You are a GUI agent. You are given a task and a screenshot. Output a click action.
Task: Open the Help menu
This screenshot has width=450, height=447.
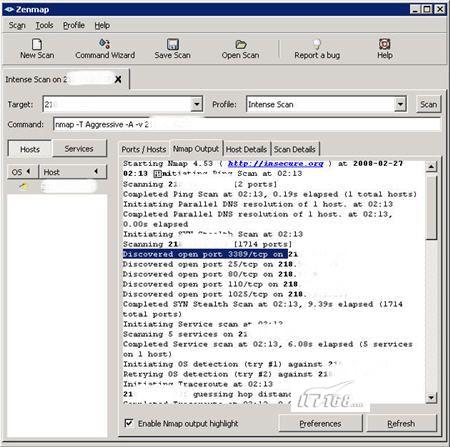pyautogui.click(x=102, y=25)
